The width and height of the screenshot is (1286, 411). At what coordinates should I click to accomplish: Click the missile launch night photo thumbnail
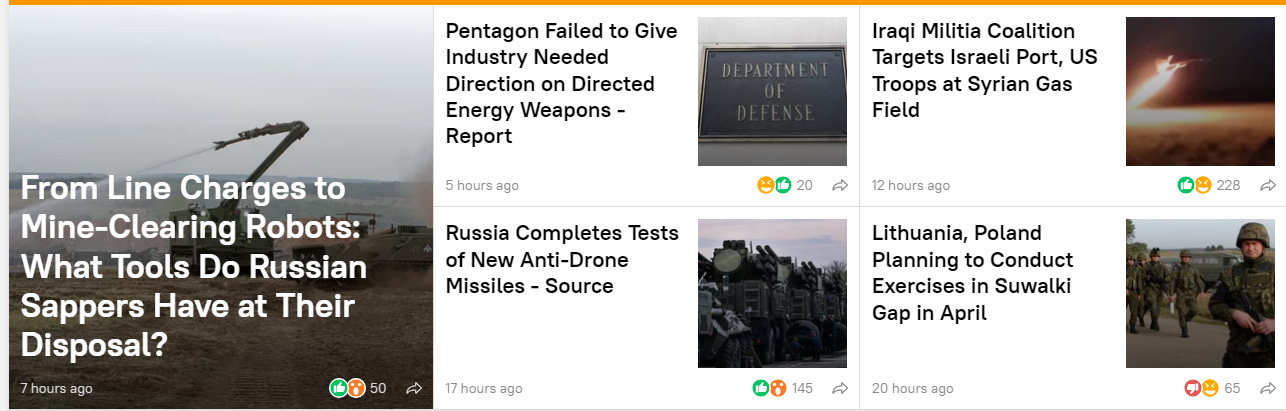click(x=1200, y=92)
